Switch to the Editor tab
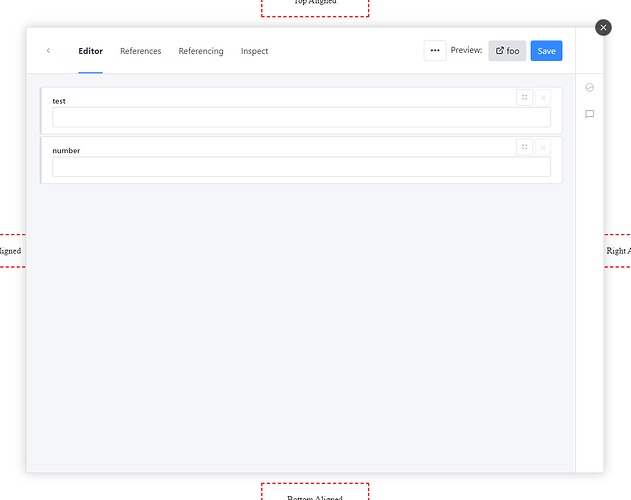This screenshot has height=500, width=631. pos(91,51)
